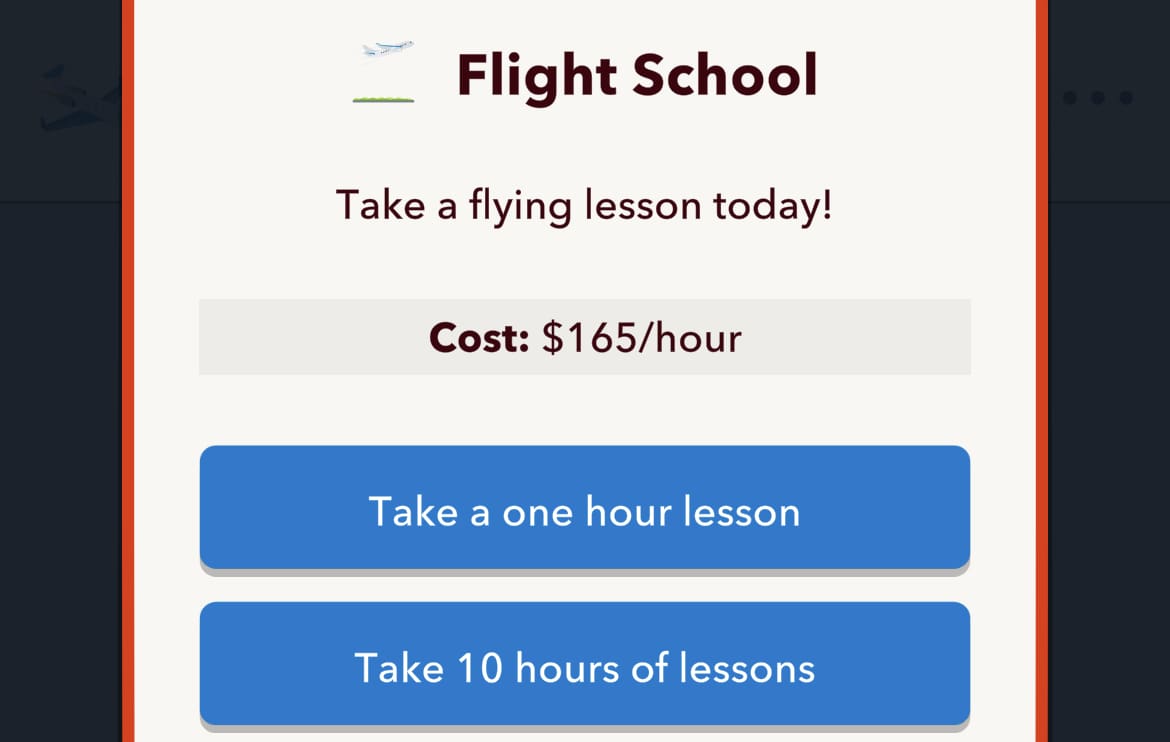Tap the dark background outside the popup
This screenshot has height=742, width=1170.
tap(60, 400)
